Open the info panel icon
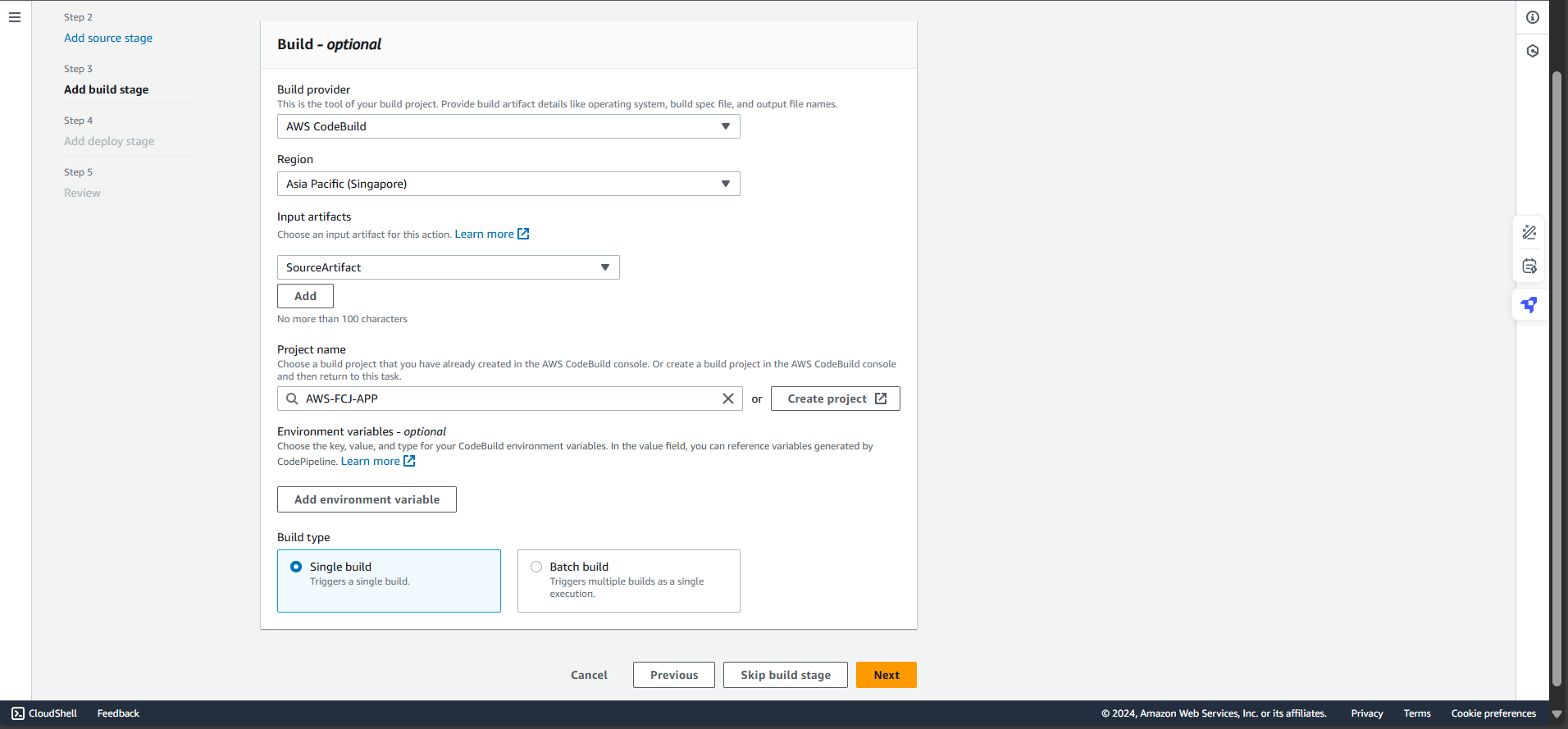The width and height of the screenshot is (1568, 729). (x=1533, y=17)
